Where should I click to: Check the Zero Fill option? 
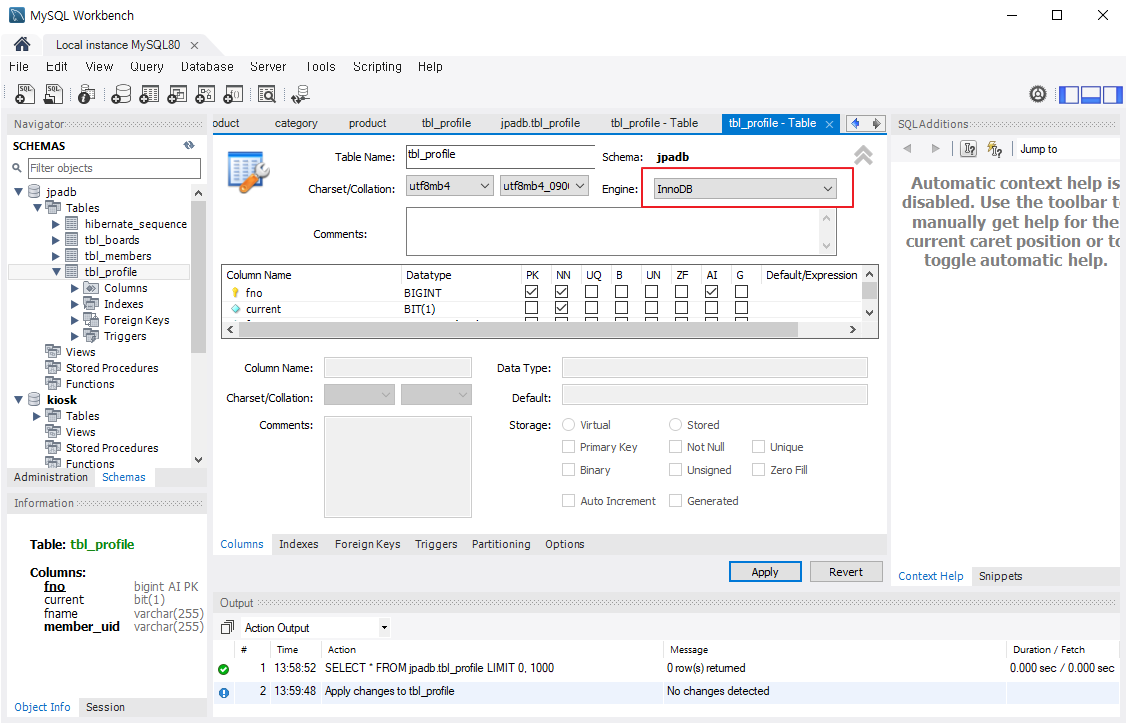758,469
